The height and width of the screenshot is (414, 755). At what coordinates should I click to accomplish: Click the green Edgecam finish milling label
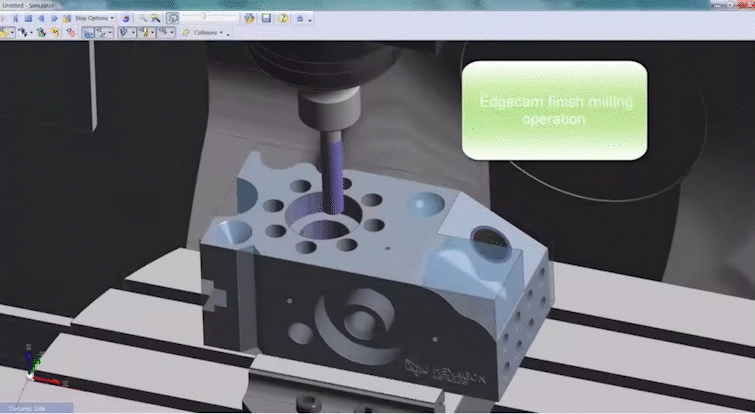554,110
